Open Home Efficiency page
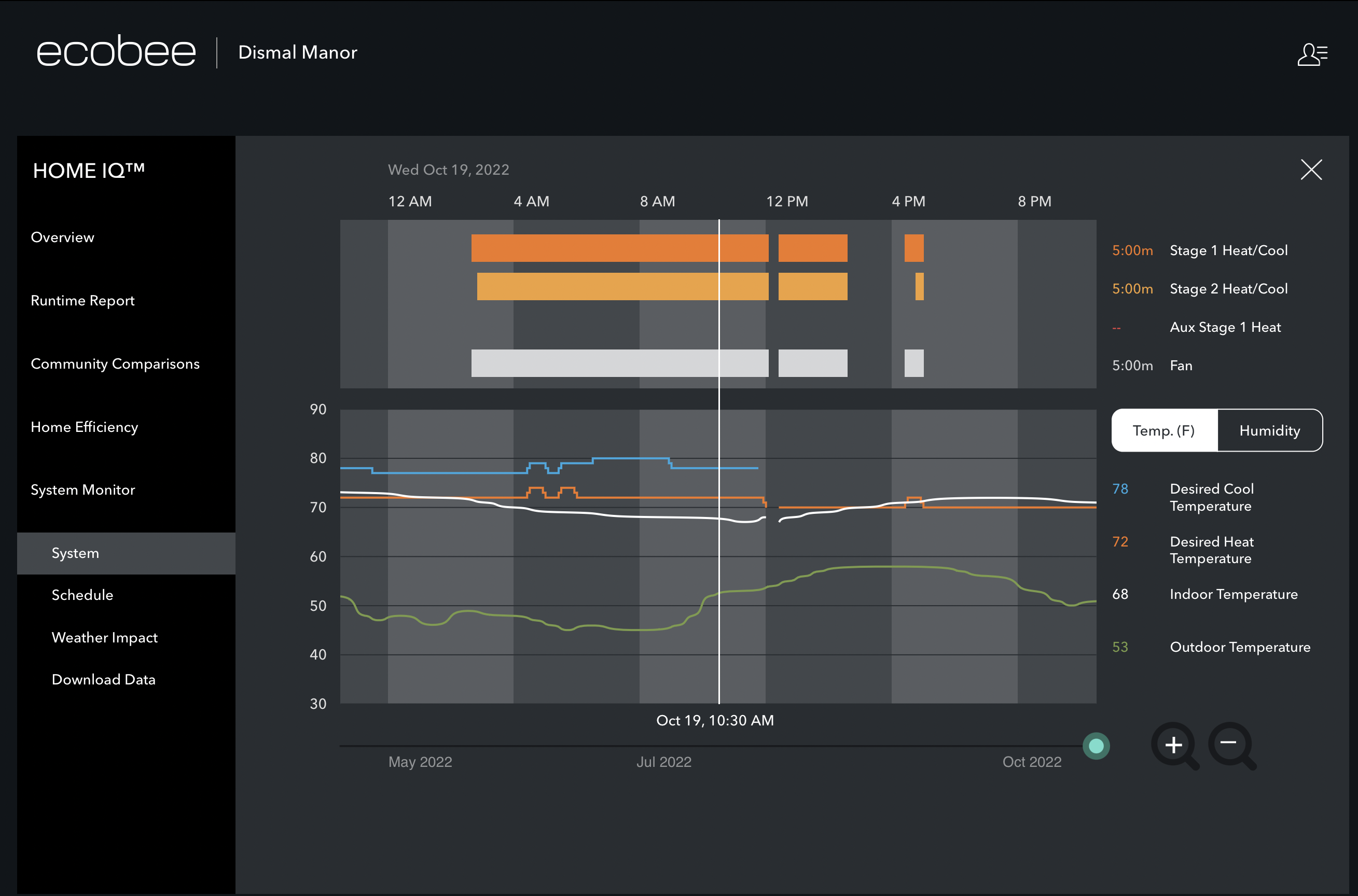The width and height of the screenshot is (1358, 896). pos(85,427)
